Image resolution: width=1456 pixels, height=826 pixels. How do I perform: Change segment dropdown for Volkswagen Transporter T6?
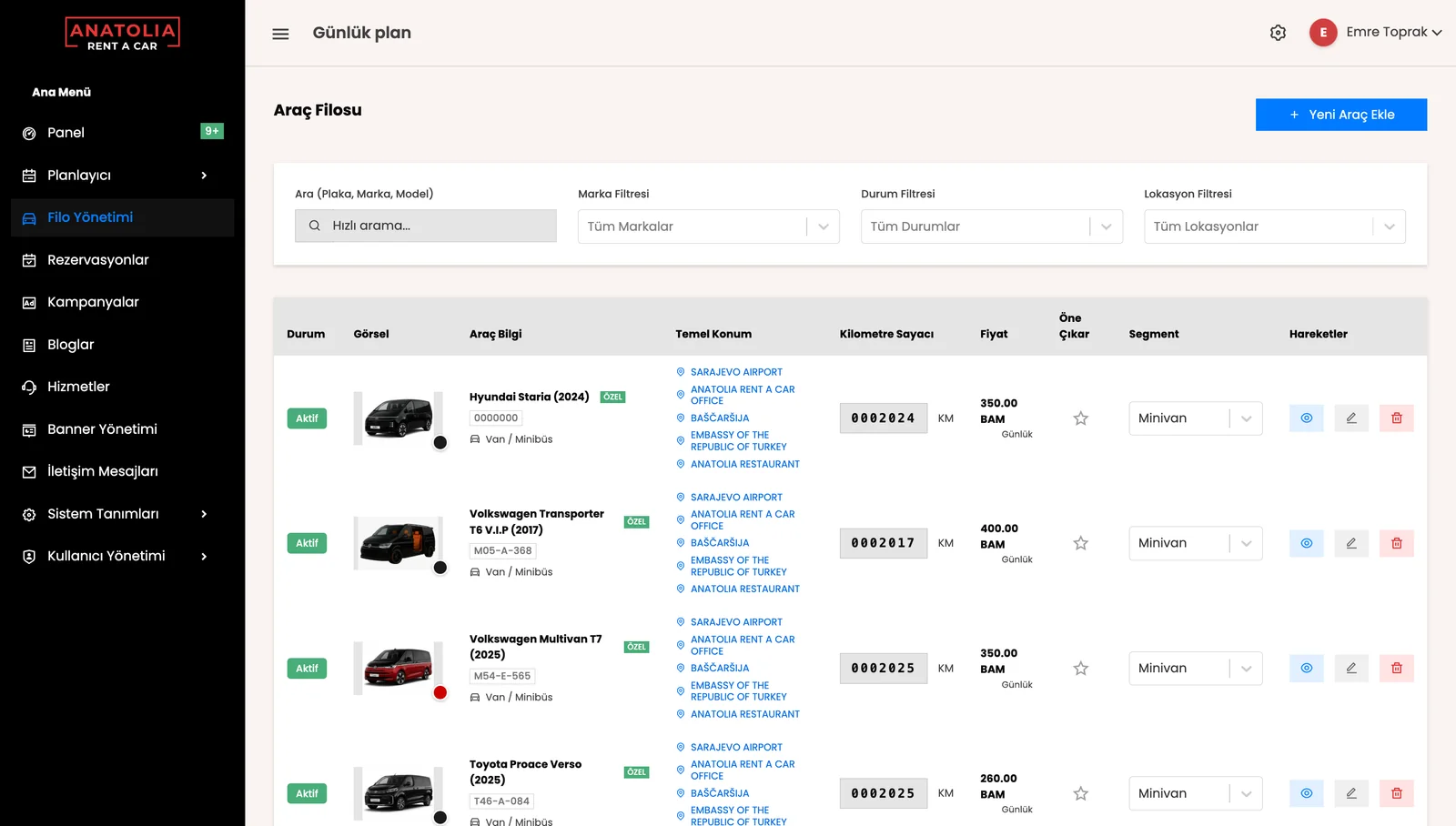point(1195,543)
